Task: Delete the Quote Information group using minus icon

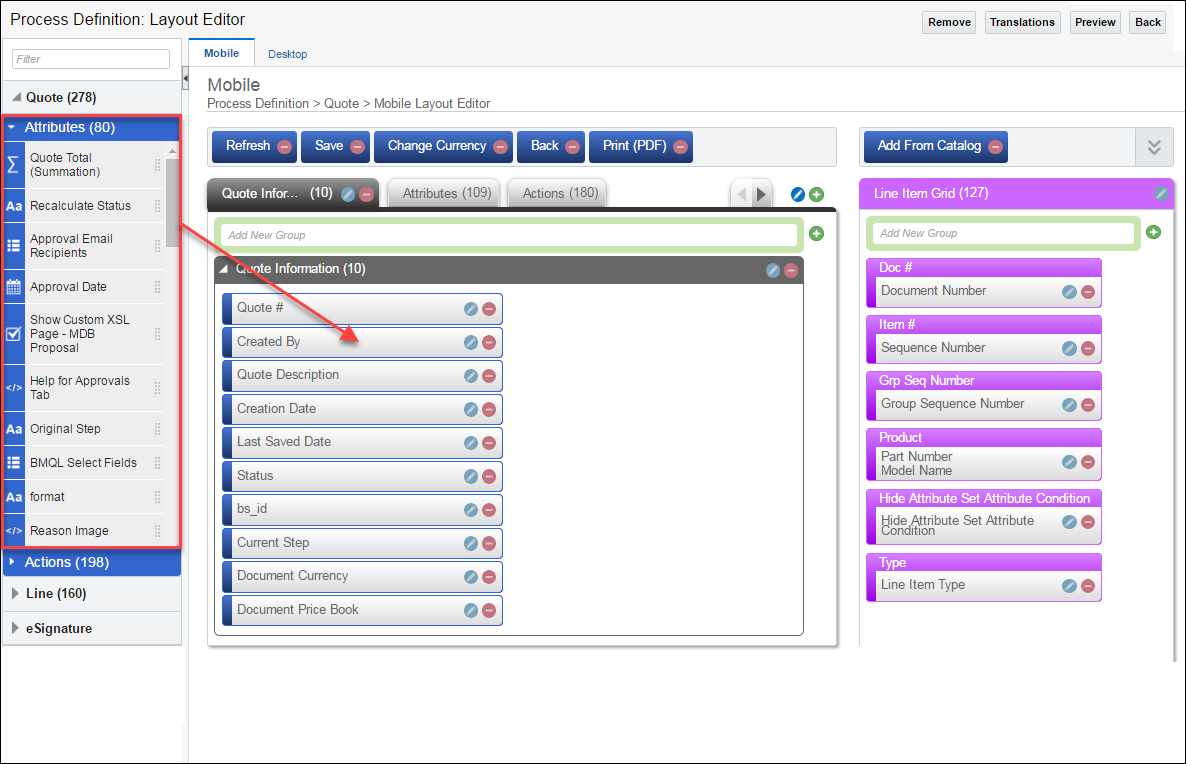Action: coord(791,270)
